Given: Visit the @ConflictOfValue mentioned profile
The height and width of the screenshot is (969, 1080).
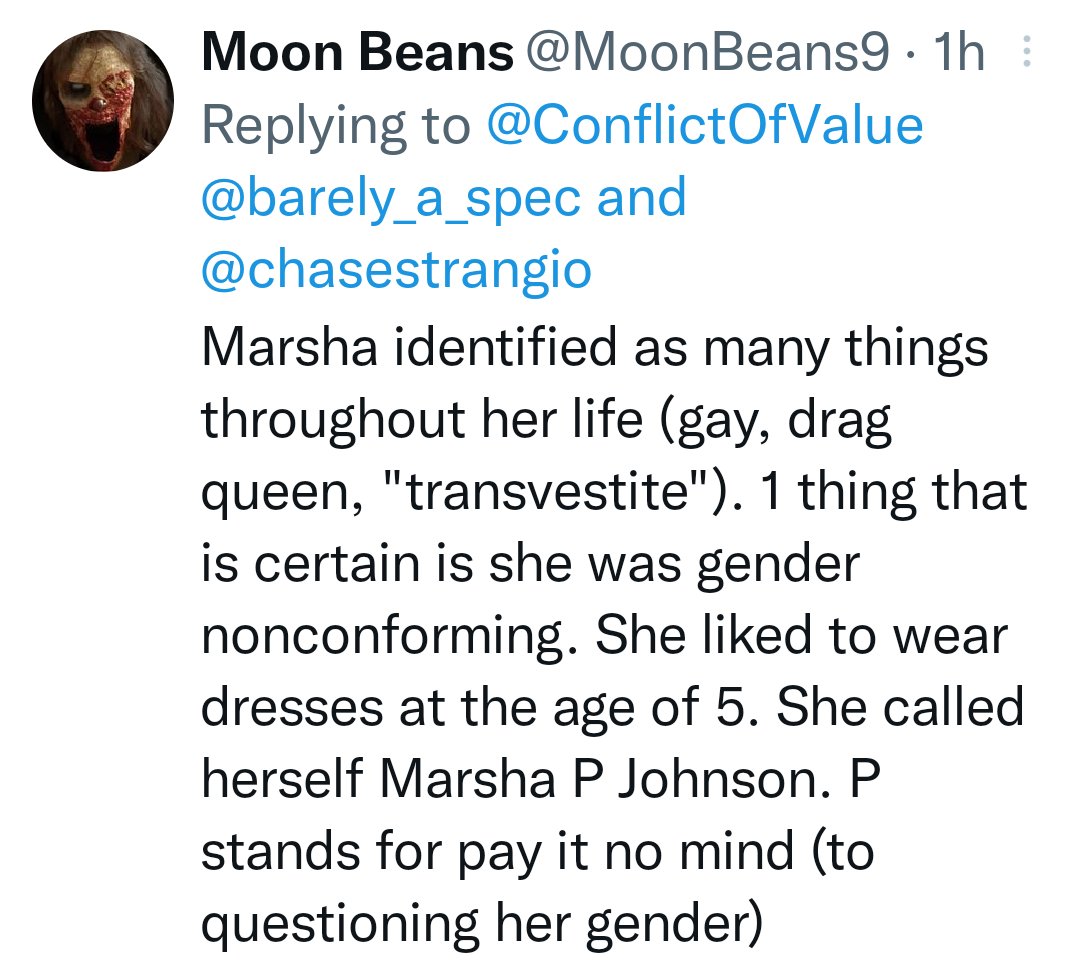Looking at the screenshot, I should click(705, 125).
